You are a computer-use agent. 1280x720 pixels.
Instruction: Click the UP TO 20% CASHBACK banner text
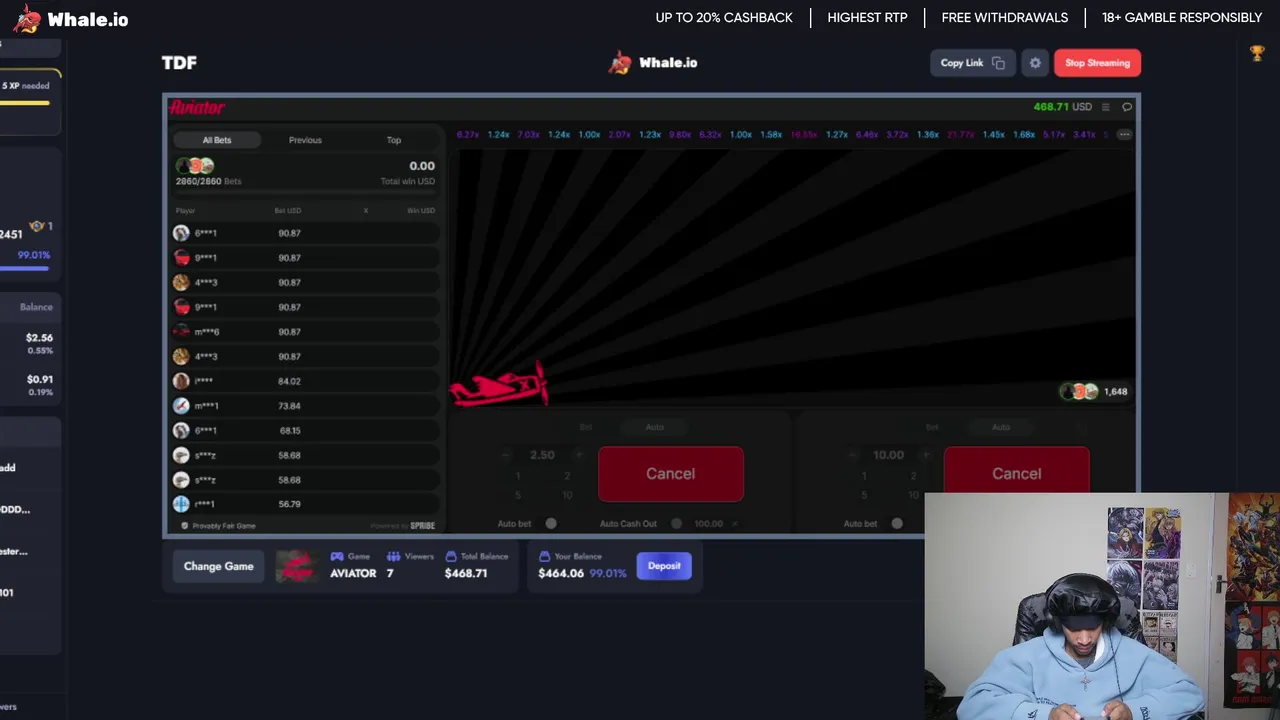click(724, 18)
